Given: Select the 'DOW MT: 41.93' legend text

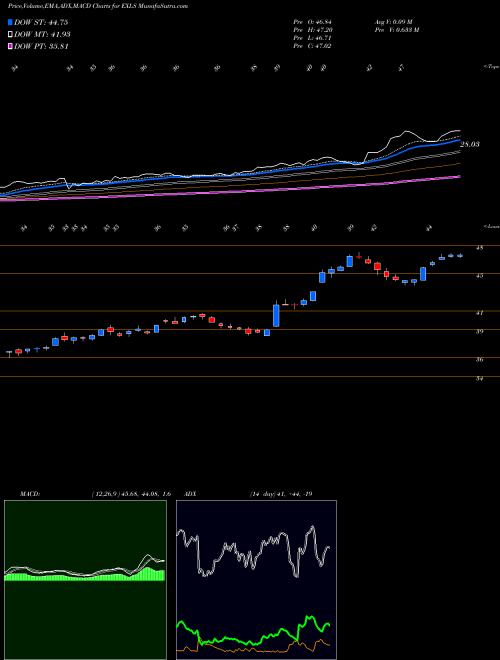Looking at the screenshot, I should [x=43, y=35].
